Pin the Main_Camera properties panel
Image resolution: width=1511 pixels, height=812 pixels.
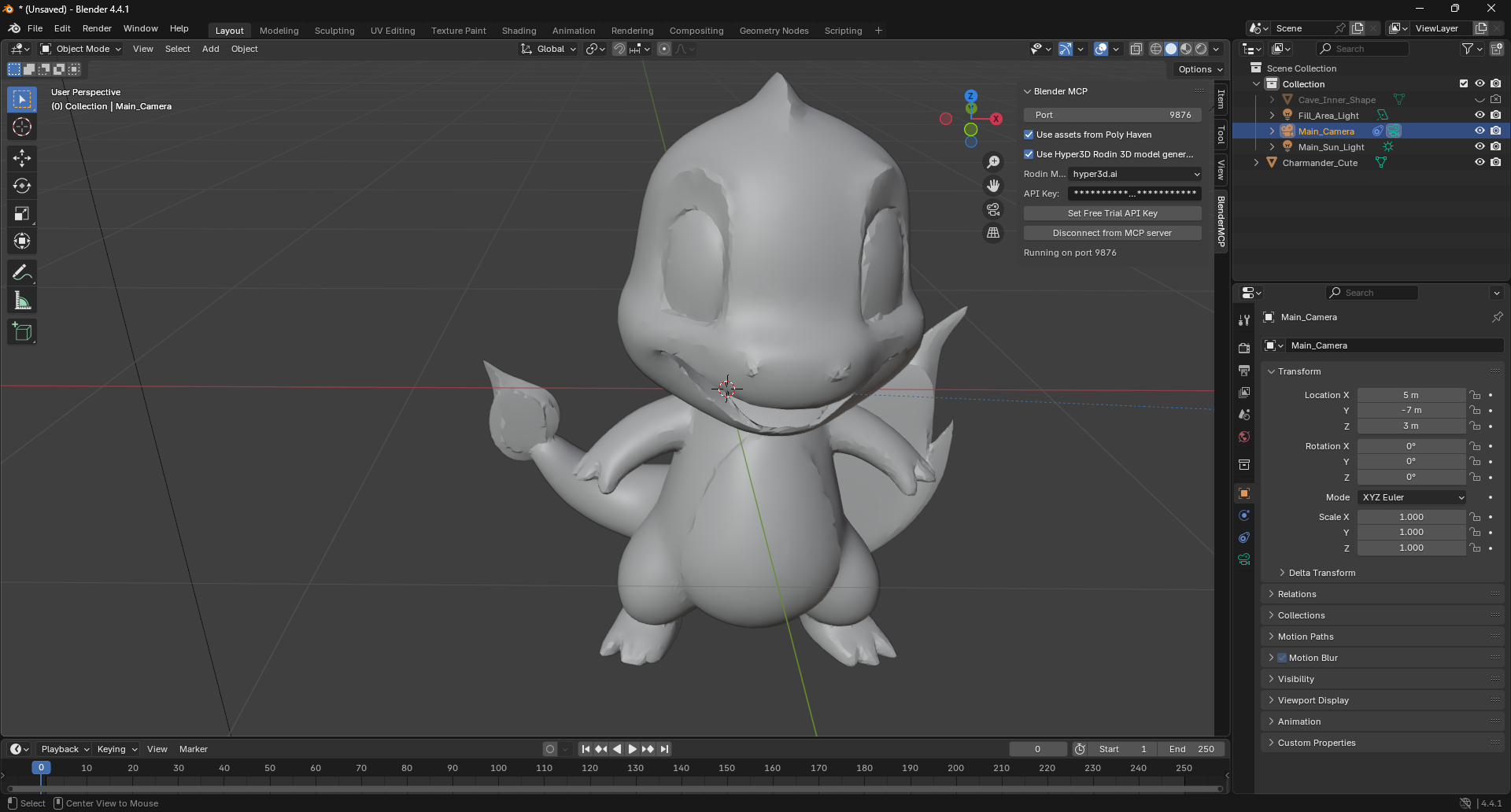(1497, 317)
